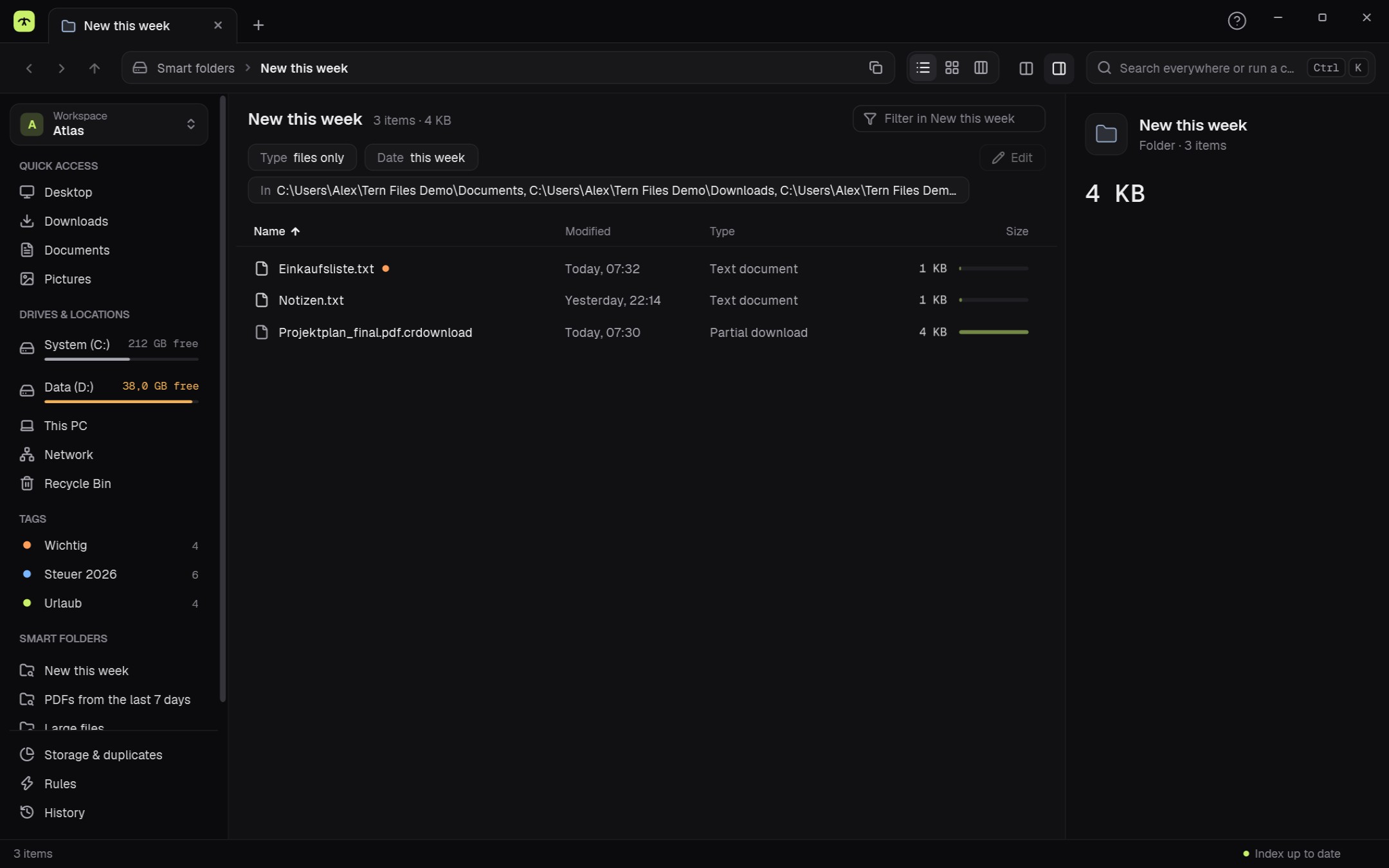Open a new tab with plus
Image resolution: width=1389 pixels, height=868 pixels.
pos(258,25)
